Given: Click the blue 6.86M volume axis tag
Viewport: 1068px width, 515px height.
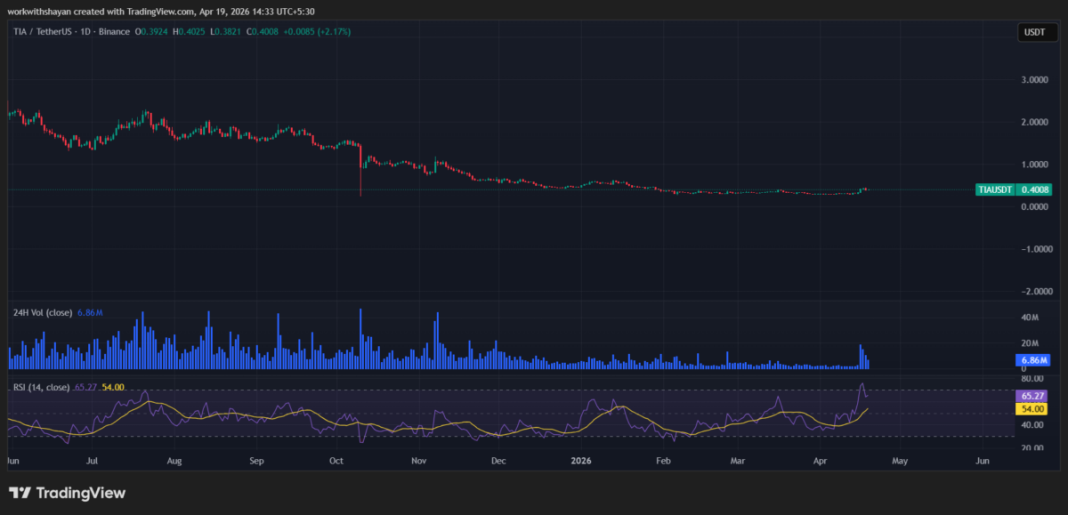Looking at the screenshot, I should tap(1032, 359).
